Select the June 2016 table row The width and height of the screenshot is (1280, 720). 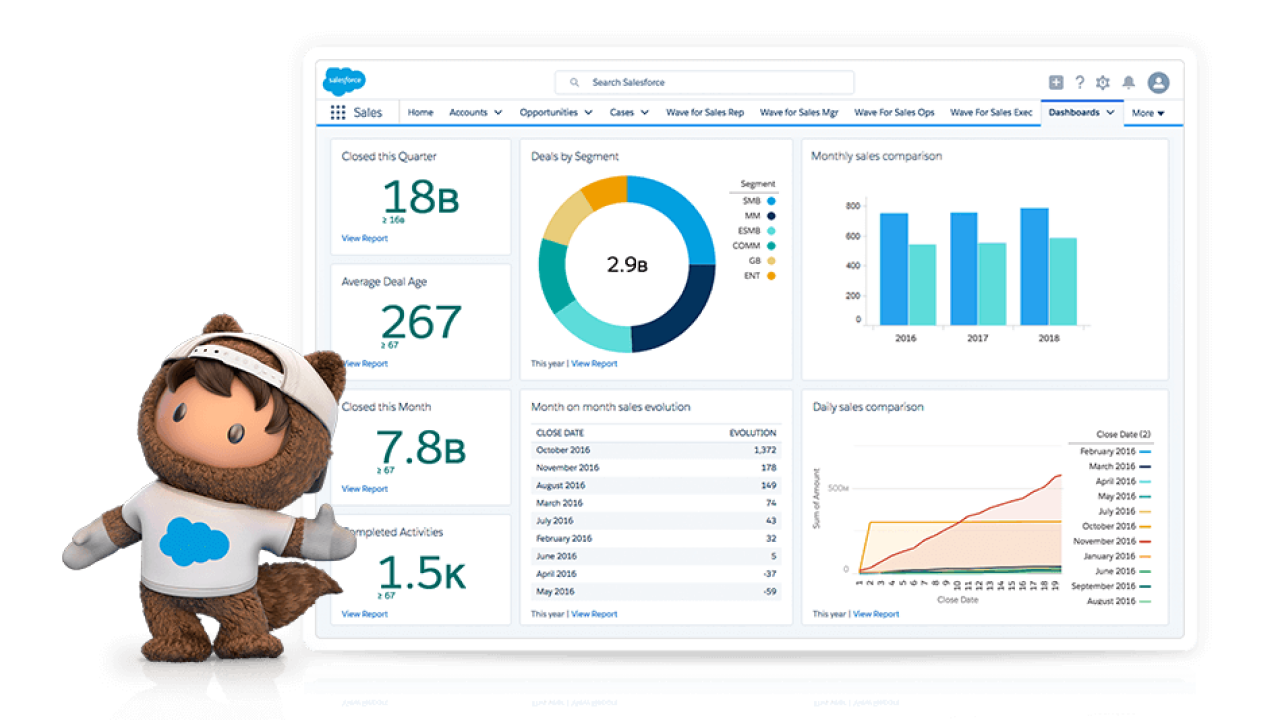(x=655, y=556)
